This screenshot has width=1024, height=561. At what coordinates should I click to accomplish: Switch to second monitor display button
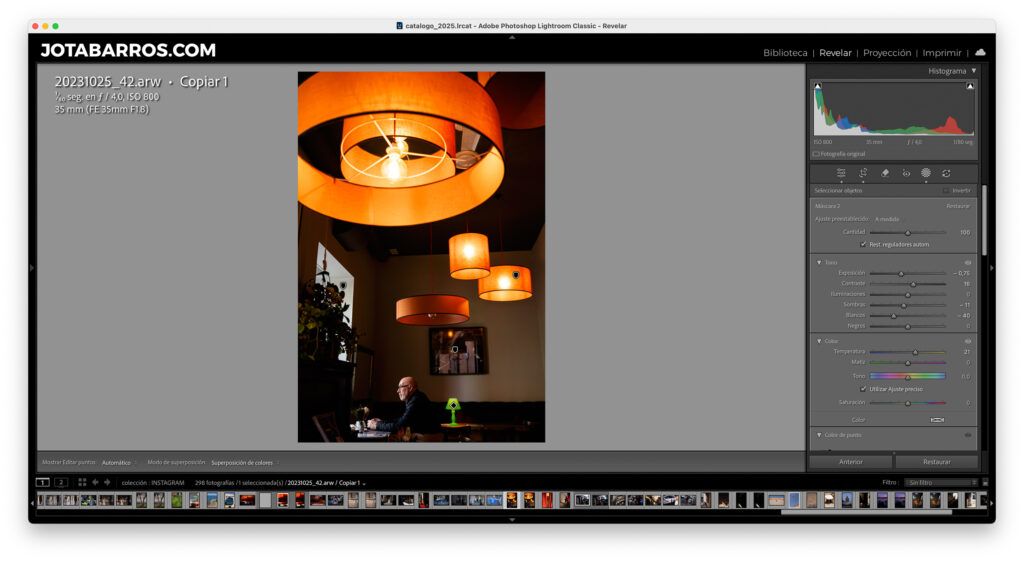click(x=61, y=483)
